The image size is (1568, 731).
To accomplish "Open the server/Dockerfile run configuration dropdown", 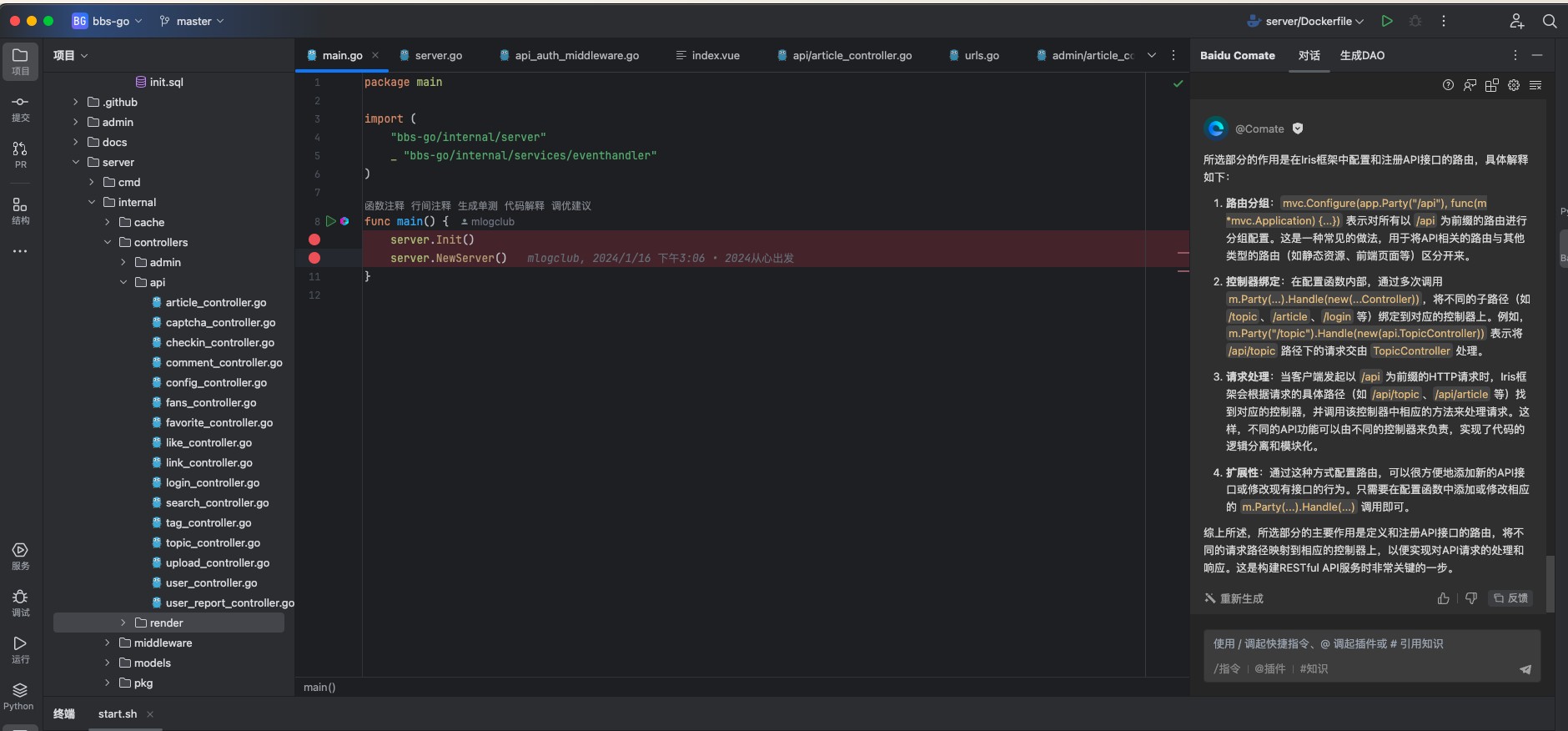I will (1306, 21).
